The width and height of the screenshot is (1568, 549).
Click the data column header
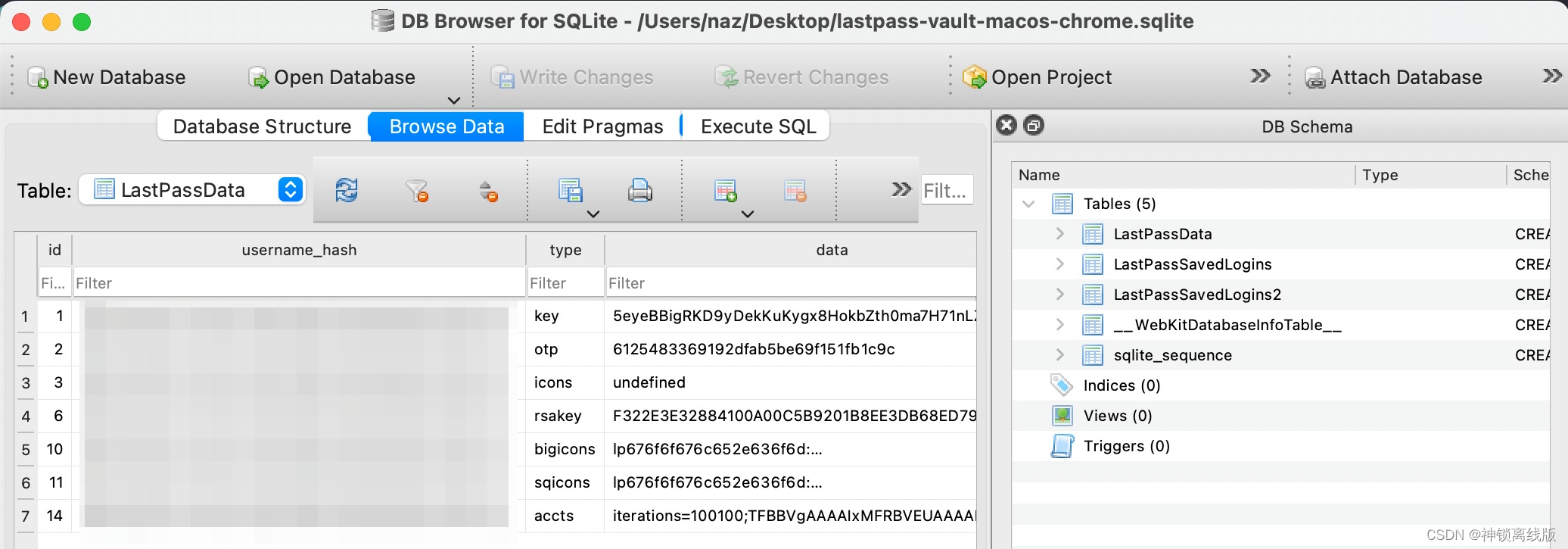[790, 250]
